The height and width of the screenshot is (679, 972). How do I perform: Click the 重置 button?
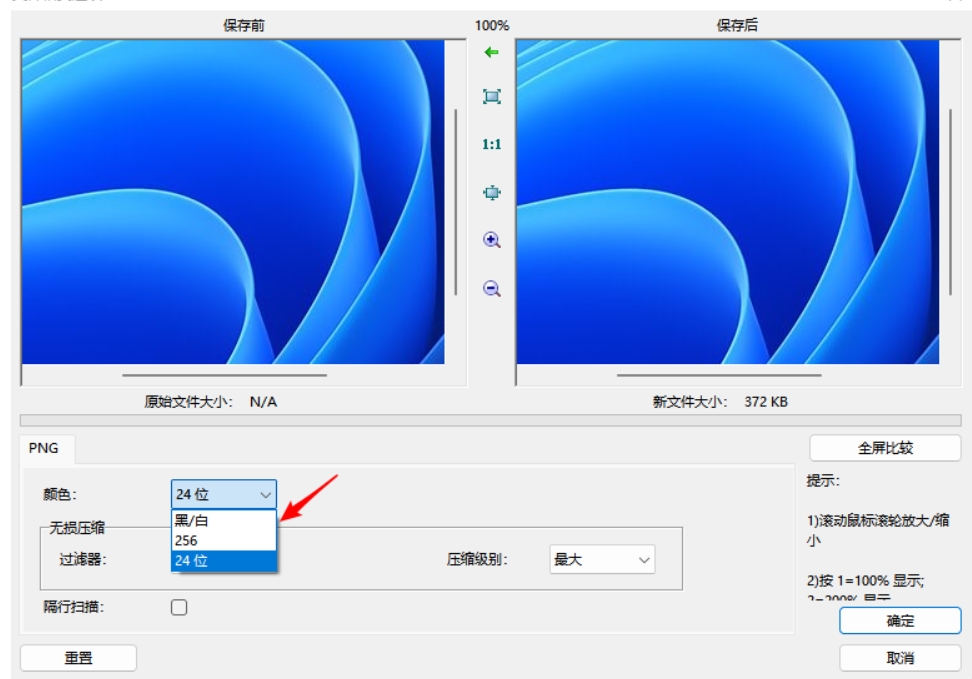click(78, 658)
